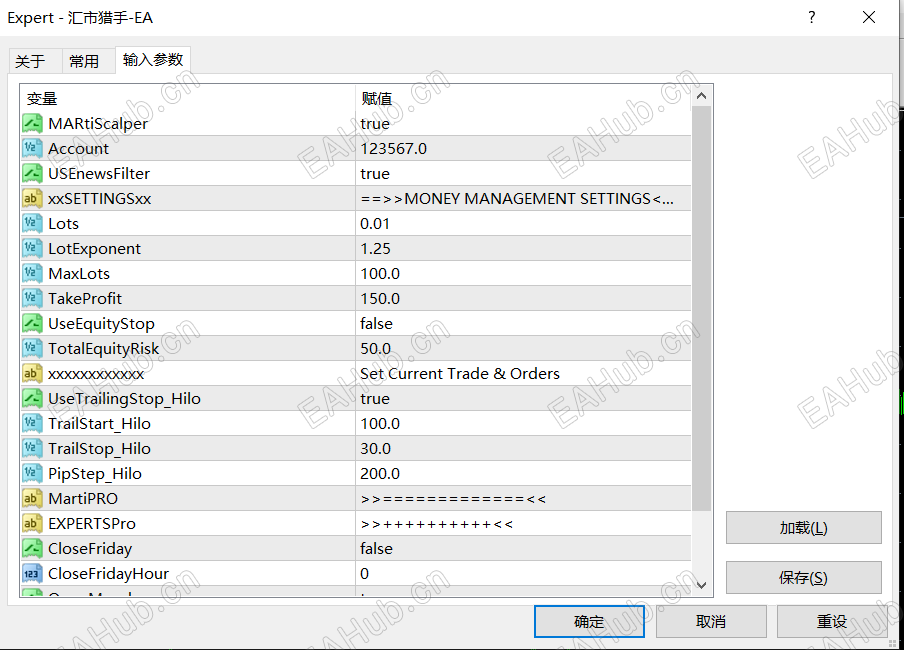Click the Account double type icon
904x650 pixels.
coord(32,148)
